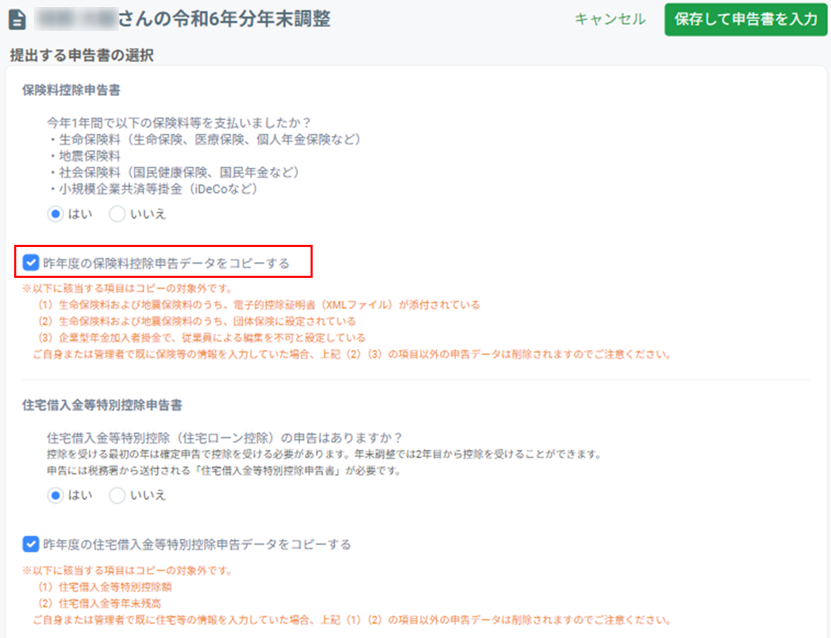Click the 住宅借入金等特別控除申告書 section title

[102, 405]
